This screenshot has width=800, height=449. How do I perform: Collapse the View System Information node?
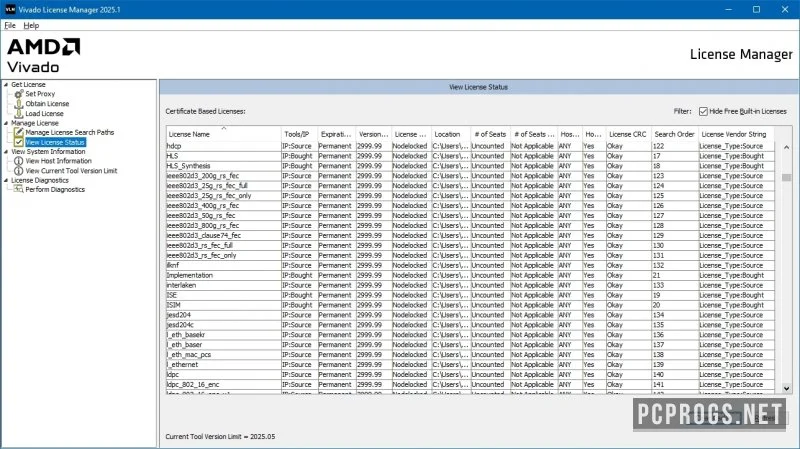pos(6,152)
